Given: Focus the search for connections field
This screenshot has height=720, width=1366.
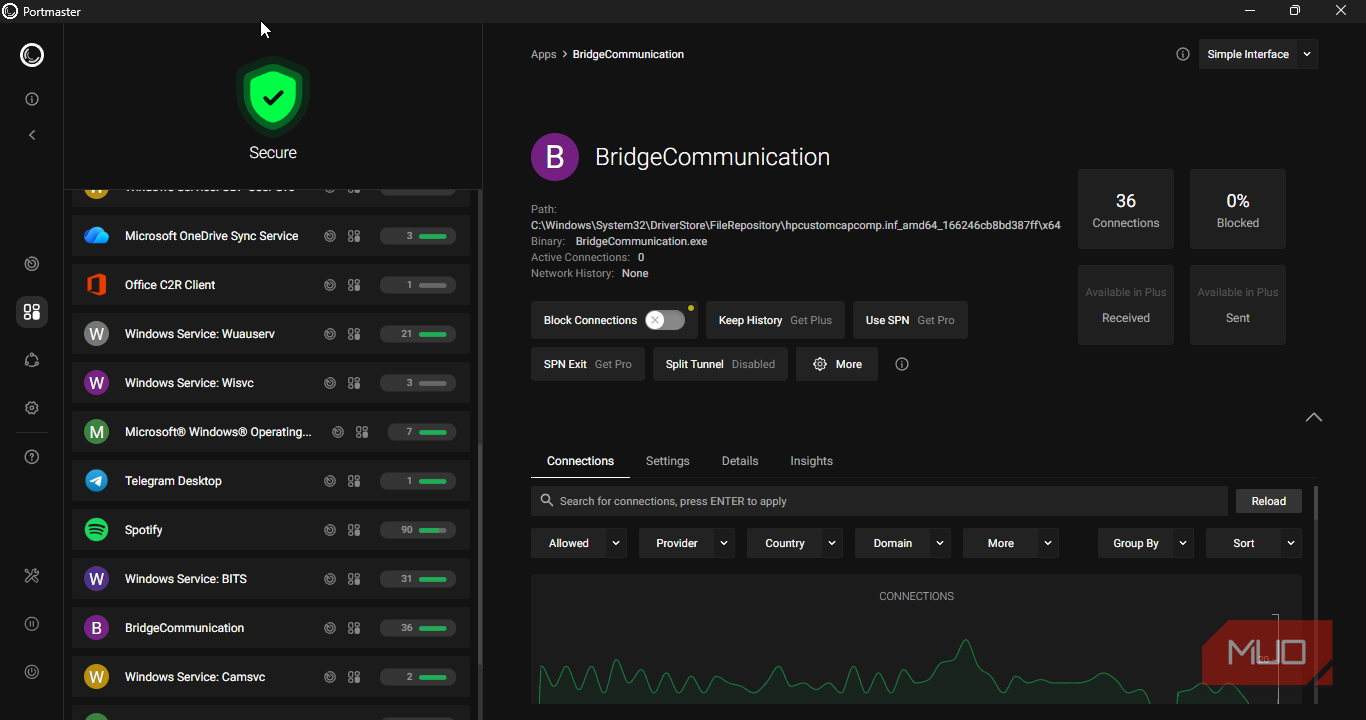Looking at the screenshot, I should pos(879,501).
